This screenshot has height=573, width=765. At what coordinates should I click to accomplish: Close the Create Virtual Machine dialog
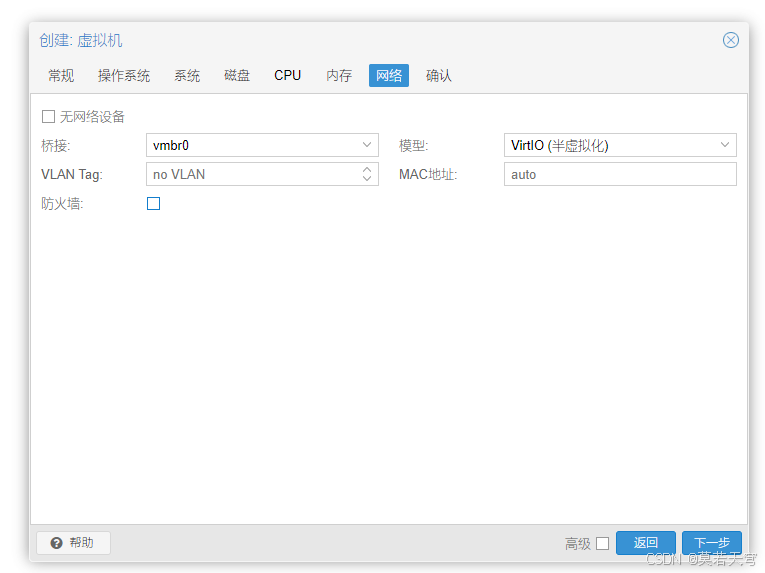coord(730,40)
